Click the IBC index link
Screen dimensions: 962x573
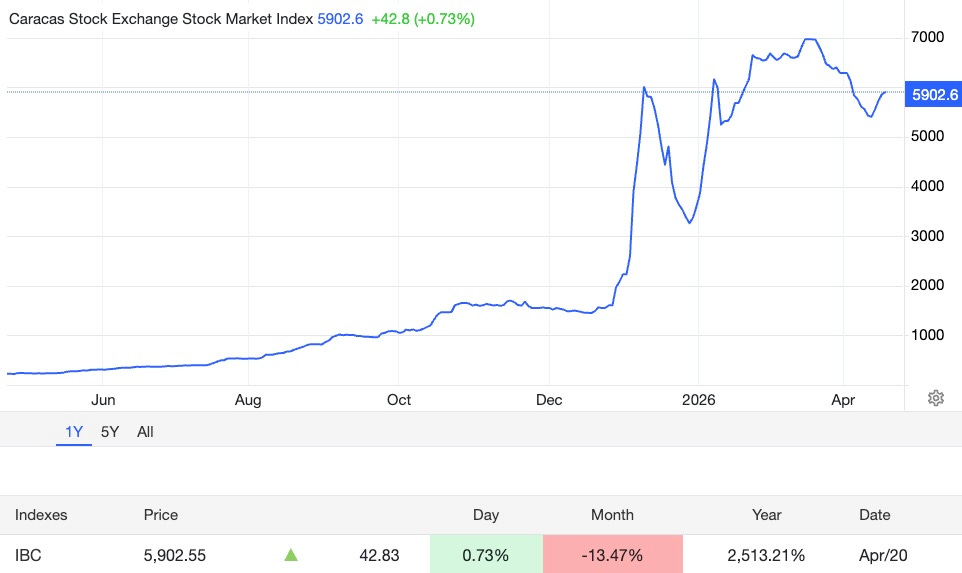tap(28, 555)
